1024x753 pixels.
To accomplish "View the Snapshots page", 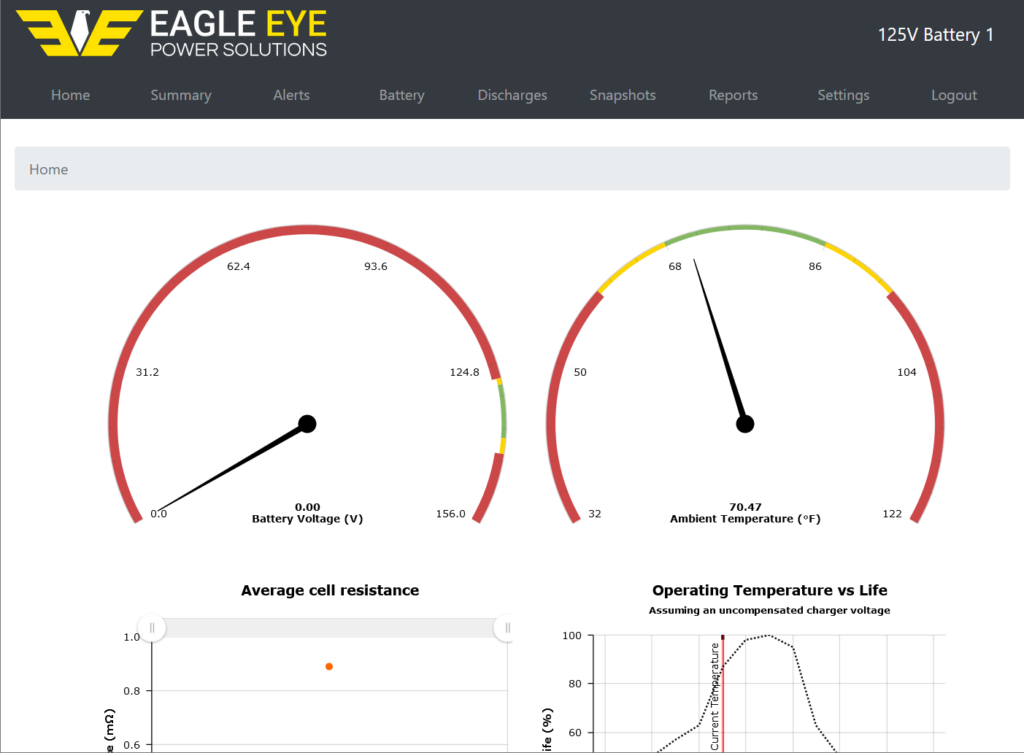I will pyautogui.click(x=622, y=95).
